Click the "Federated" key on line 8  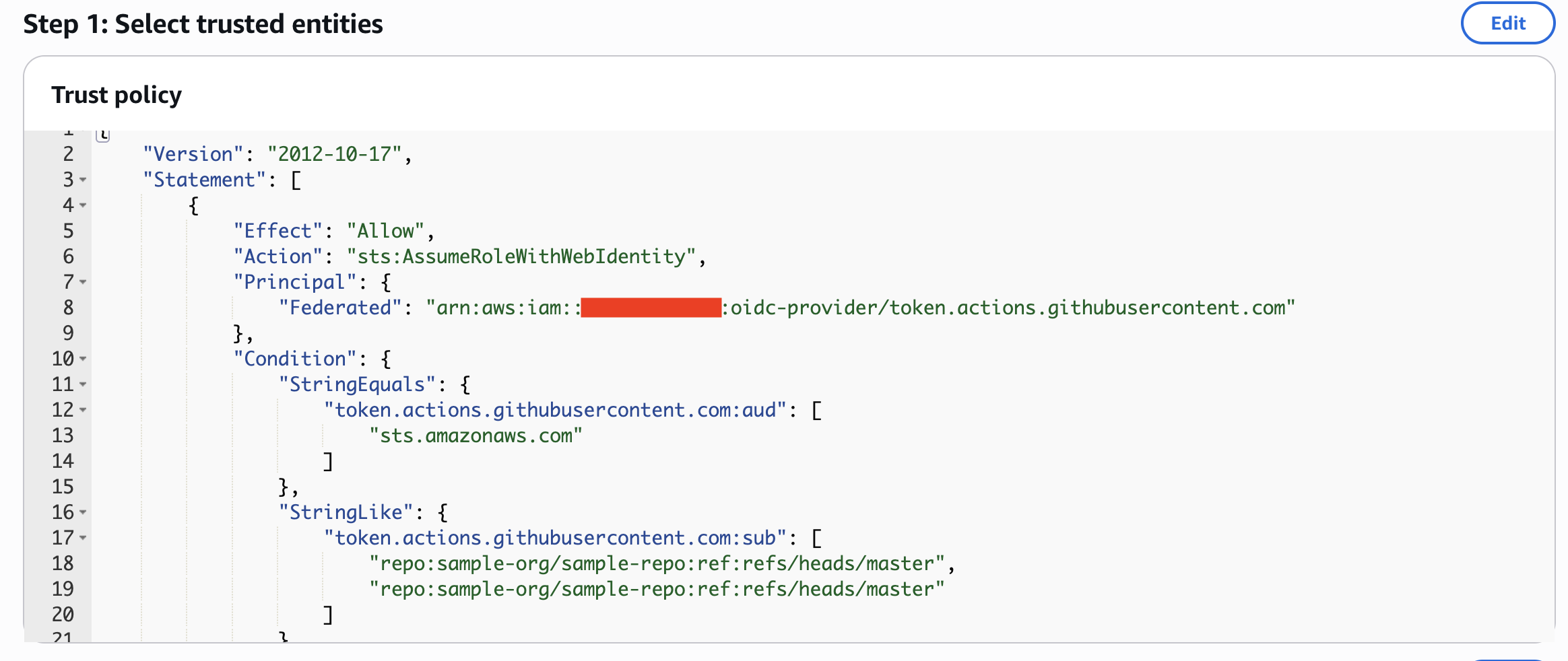(x=340, y=308)
